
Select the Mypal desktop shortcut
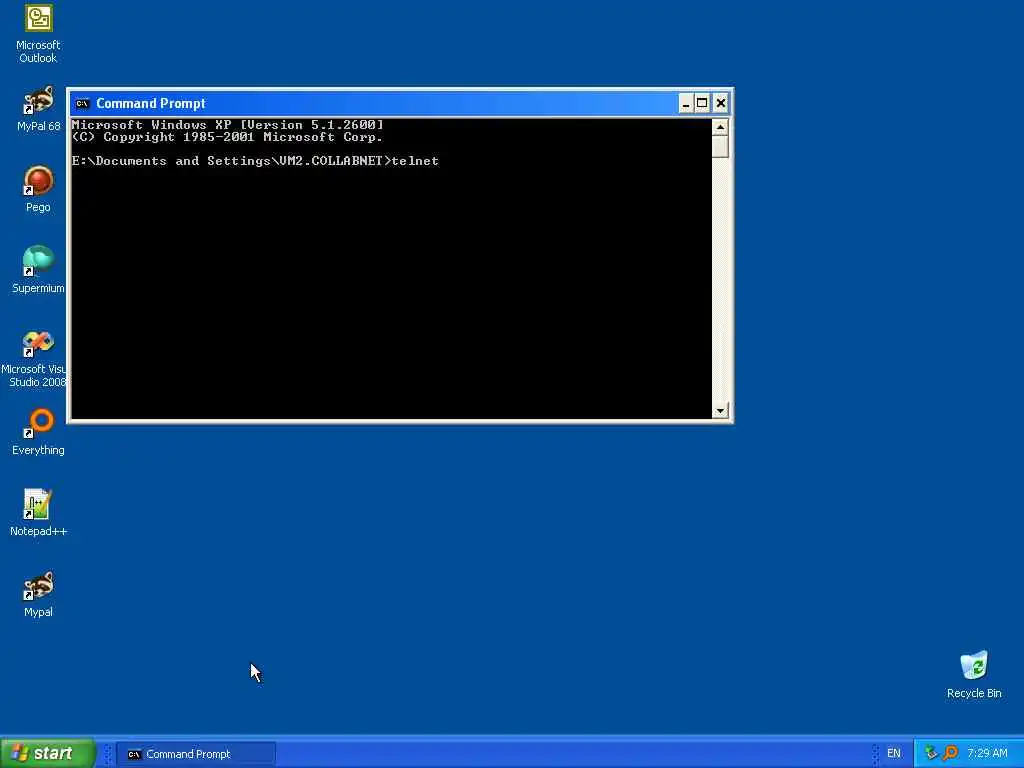[39, 594]
